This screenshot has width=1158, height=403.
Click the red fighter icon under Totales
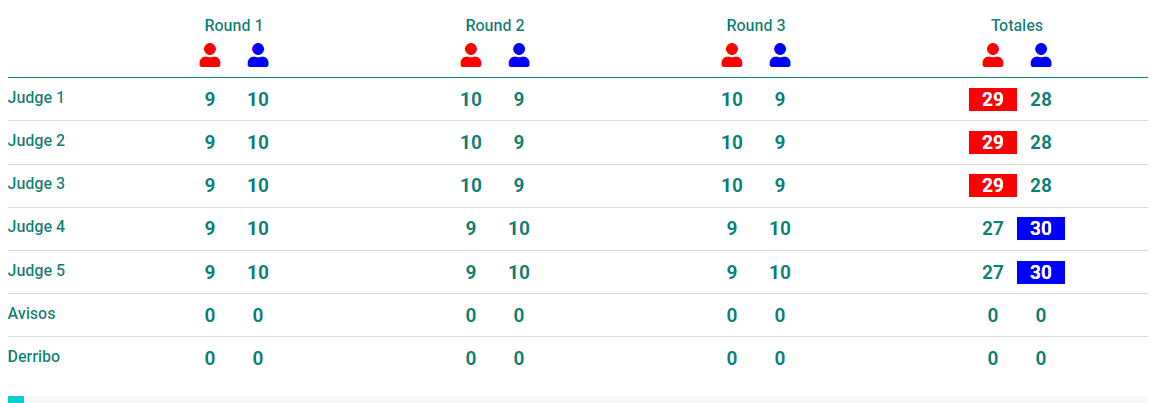coord(993,55)
